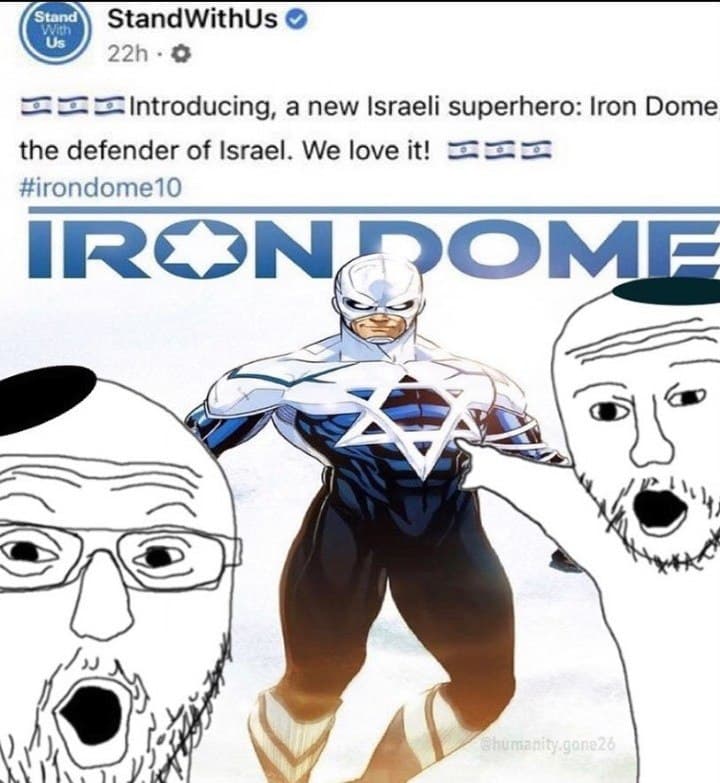Click the left cartoon face's black cap
The height and width of the screenshot is (783, 720).
coord(42,399)
